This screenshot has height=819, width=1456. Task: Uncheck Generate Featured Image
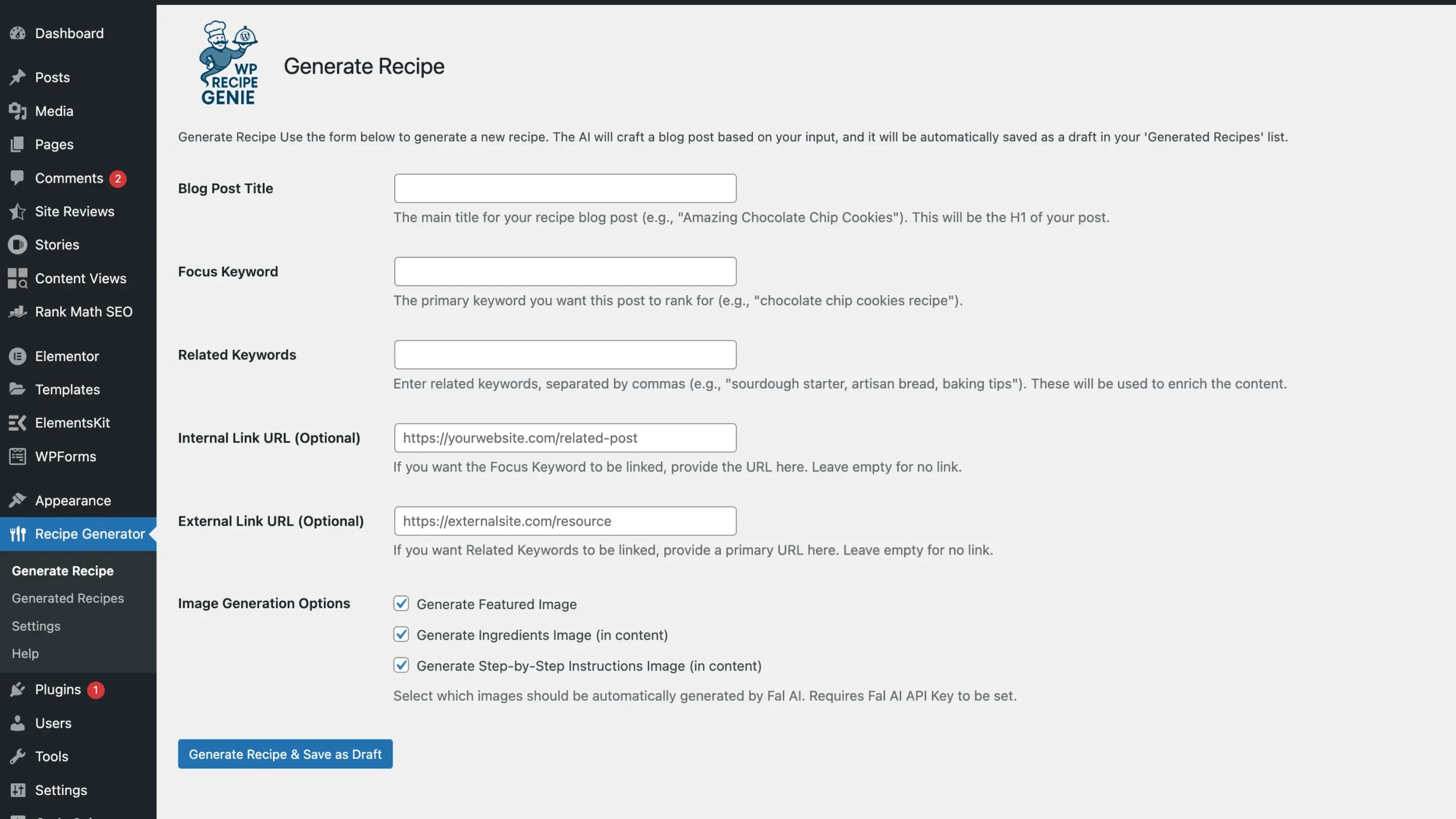(x=401, y=603)
